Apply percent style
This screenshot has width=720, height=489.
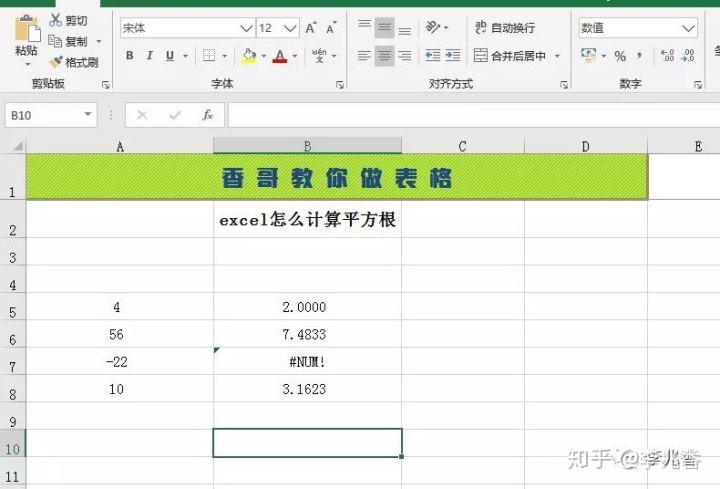click(x=620, y=56)
